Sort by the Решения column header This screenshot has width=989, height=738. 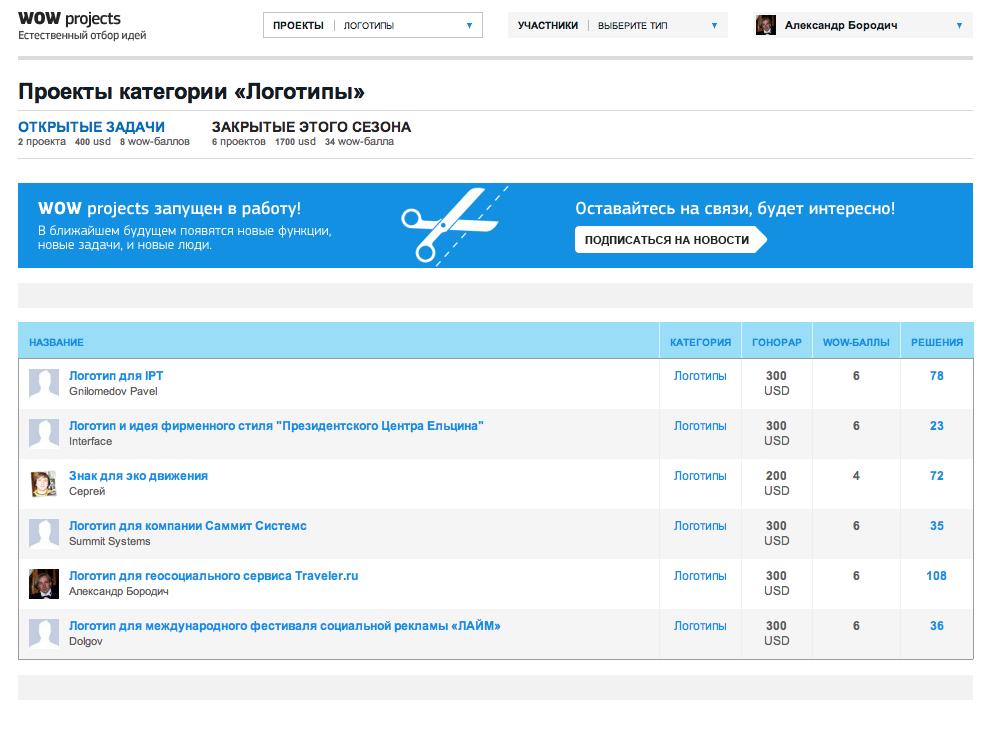click(937, 342)
